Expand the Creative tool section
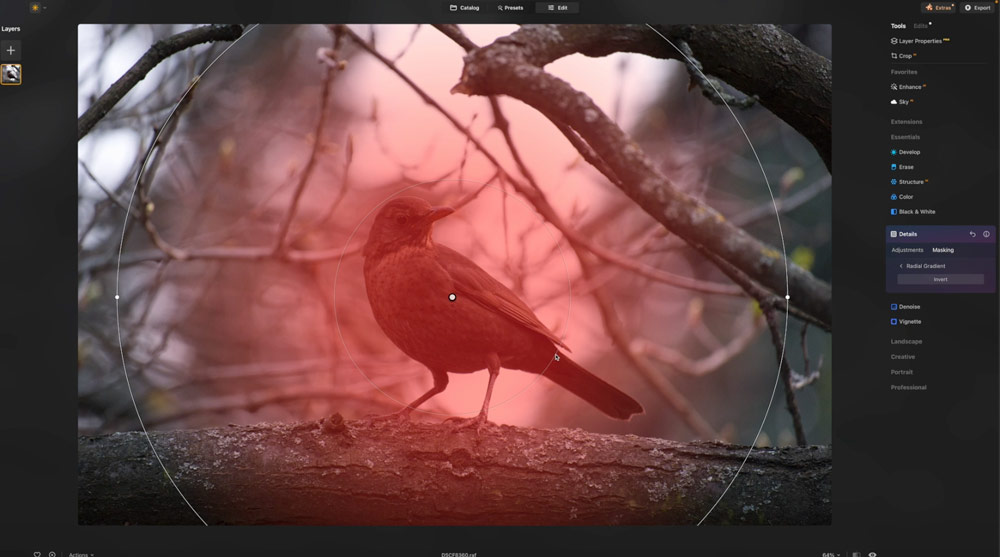The image size is (1000, 557). [x=902, y=357]
